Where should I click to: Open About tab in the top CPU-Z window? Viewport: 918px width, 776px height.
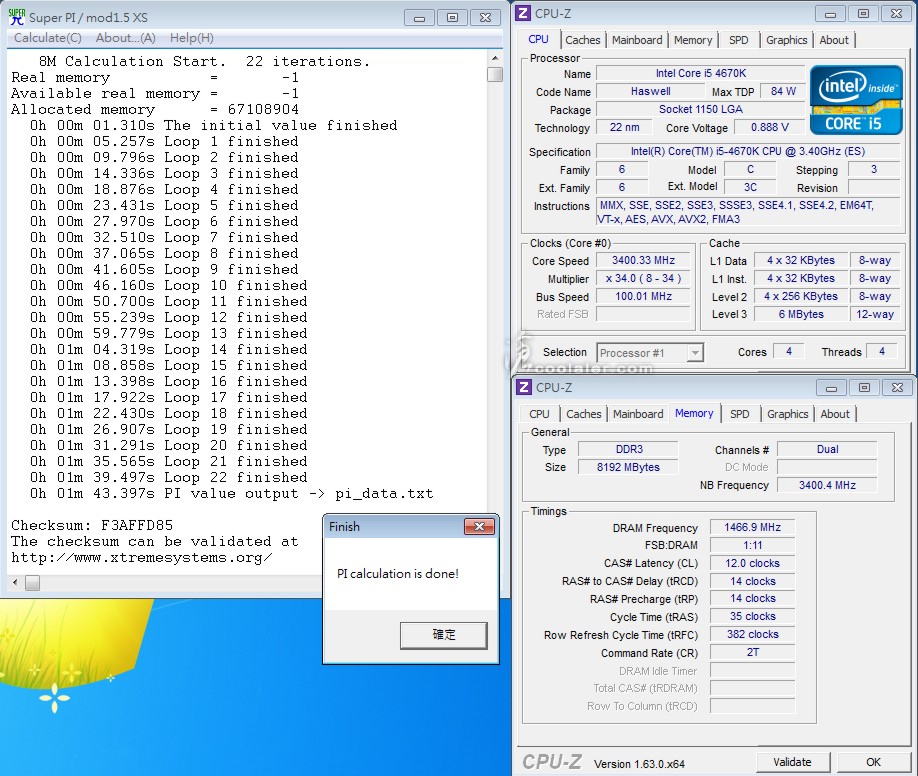coord(834,40)
